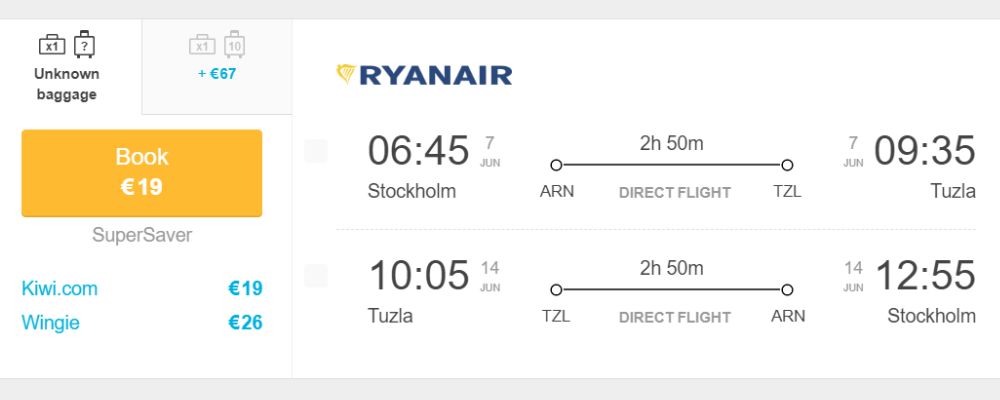Screen dimensions: 1000x400
Task: Click the 10 kg suitcase icon
Action: tap(235, 45)
